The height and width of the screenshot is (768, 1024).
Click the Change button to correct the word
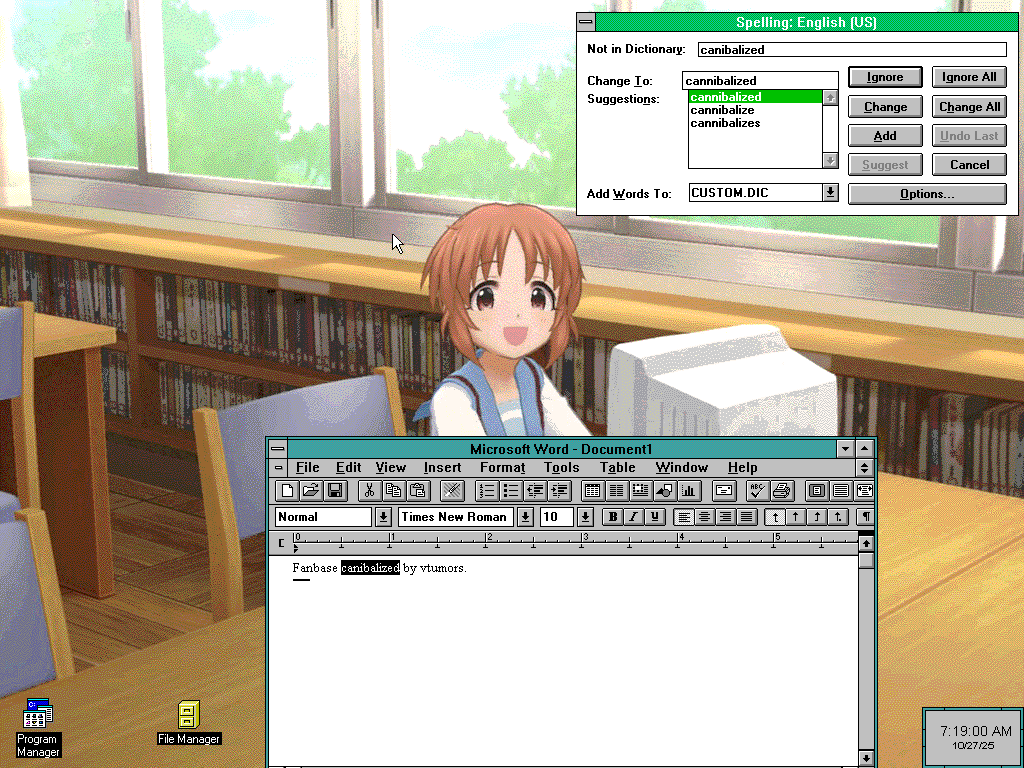click(x=885, y=106)
